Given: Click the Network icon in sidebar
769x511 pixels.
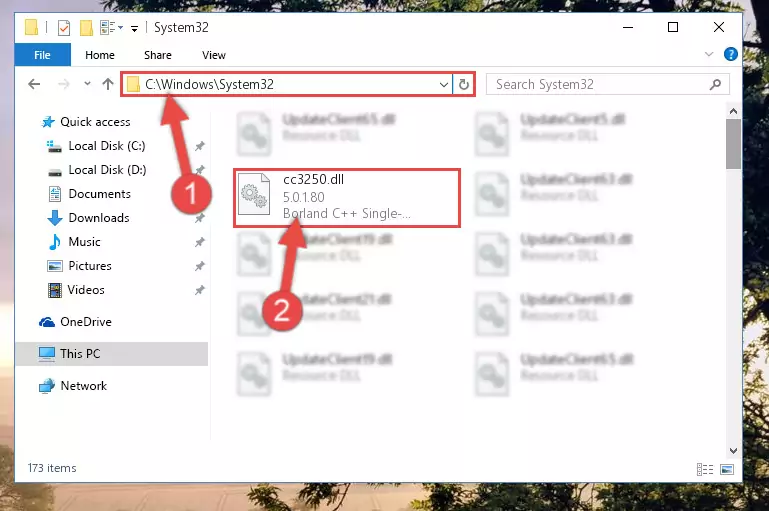Looking at the screenshot, I should coord(47,386).
